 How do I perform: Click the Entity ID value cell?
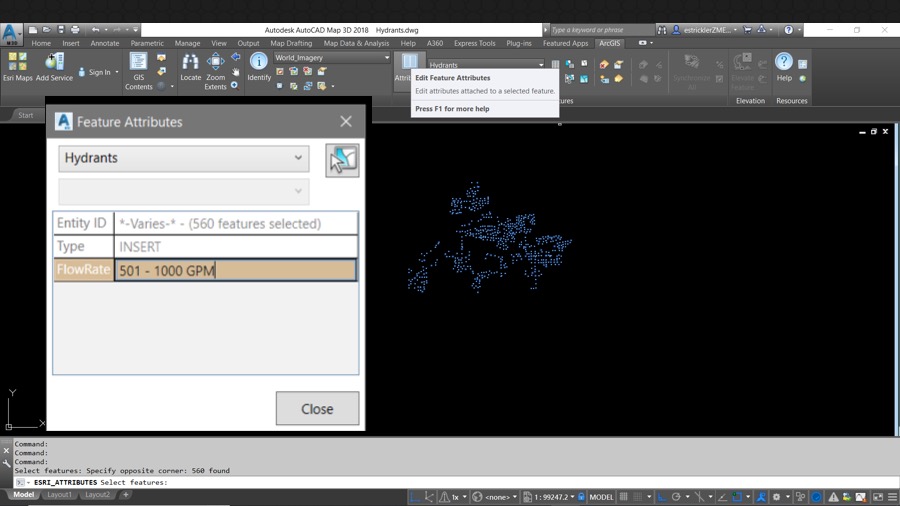236,224
